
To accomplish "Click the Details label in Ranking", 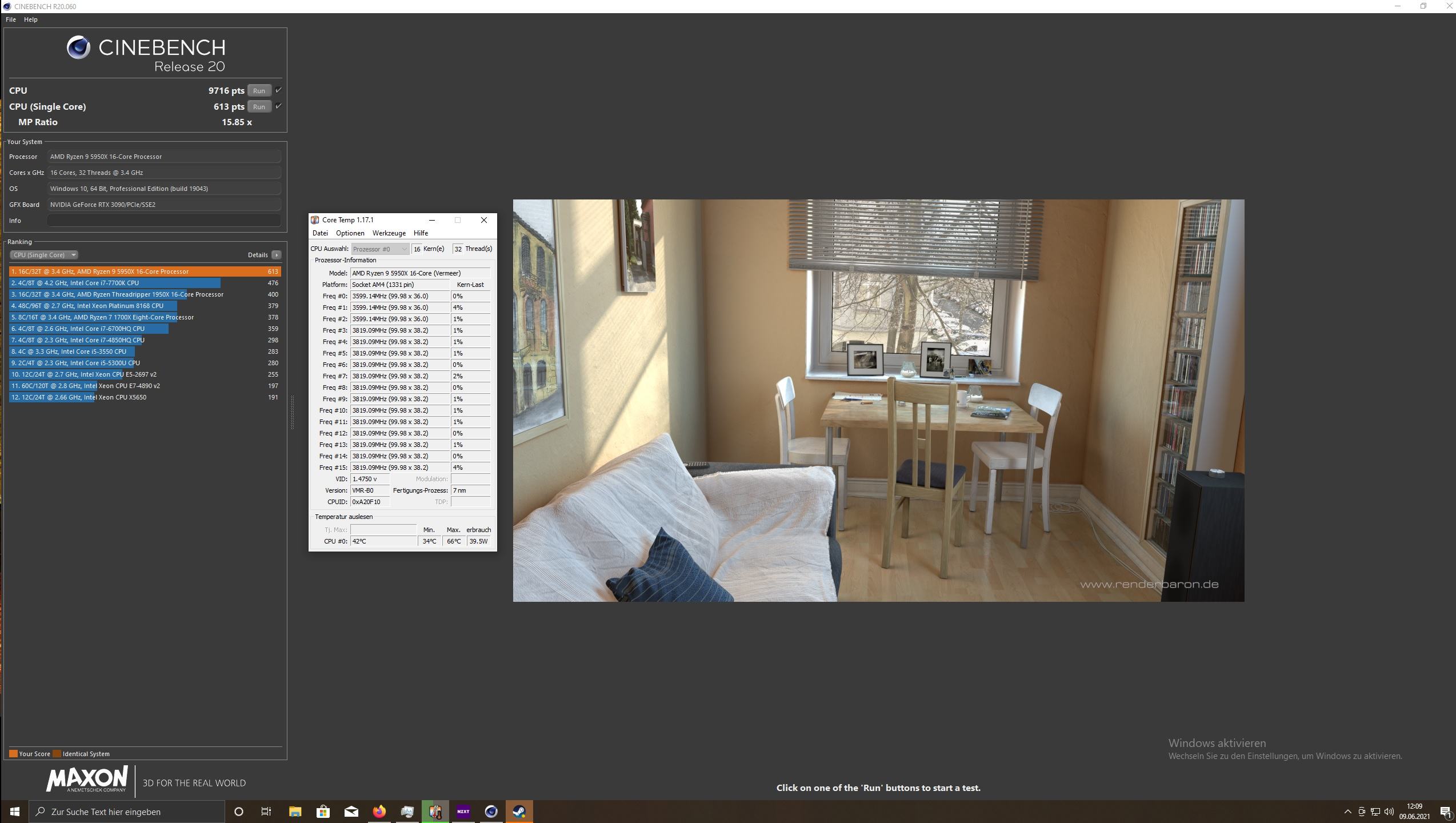I will [x=258, y=255].
